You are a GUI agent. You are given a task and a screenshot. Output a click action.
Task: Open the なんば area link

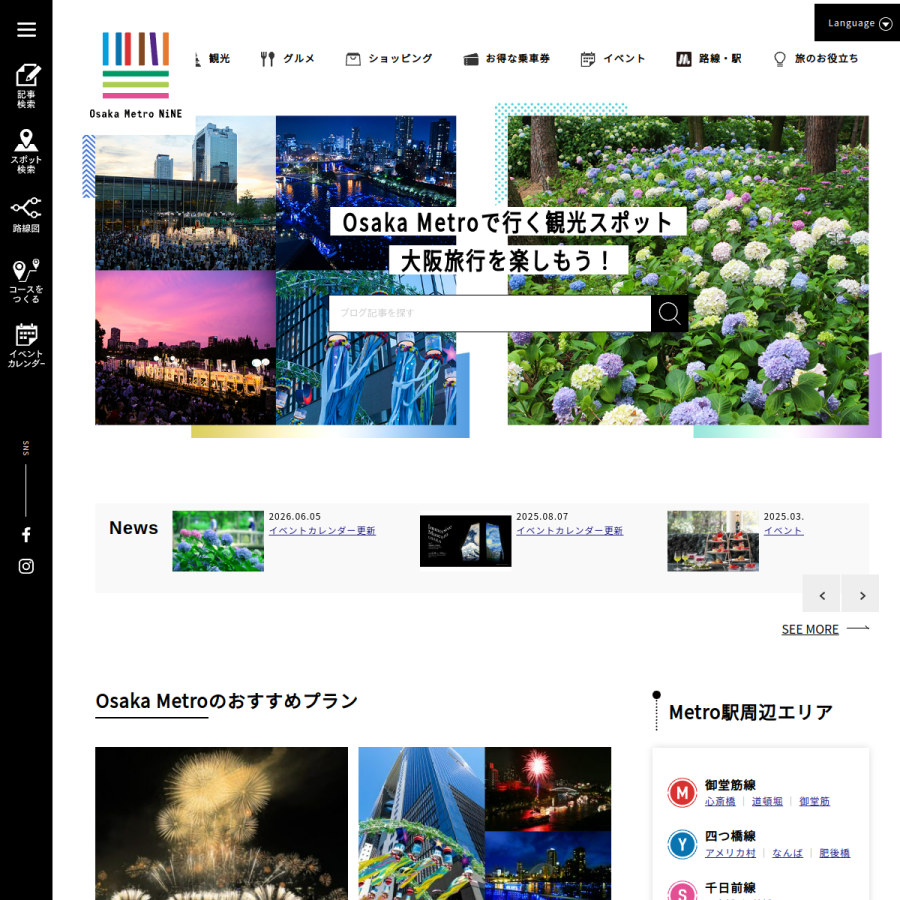tap(787, 853)
